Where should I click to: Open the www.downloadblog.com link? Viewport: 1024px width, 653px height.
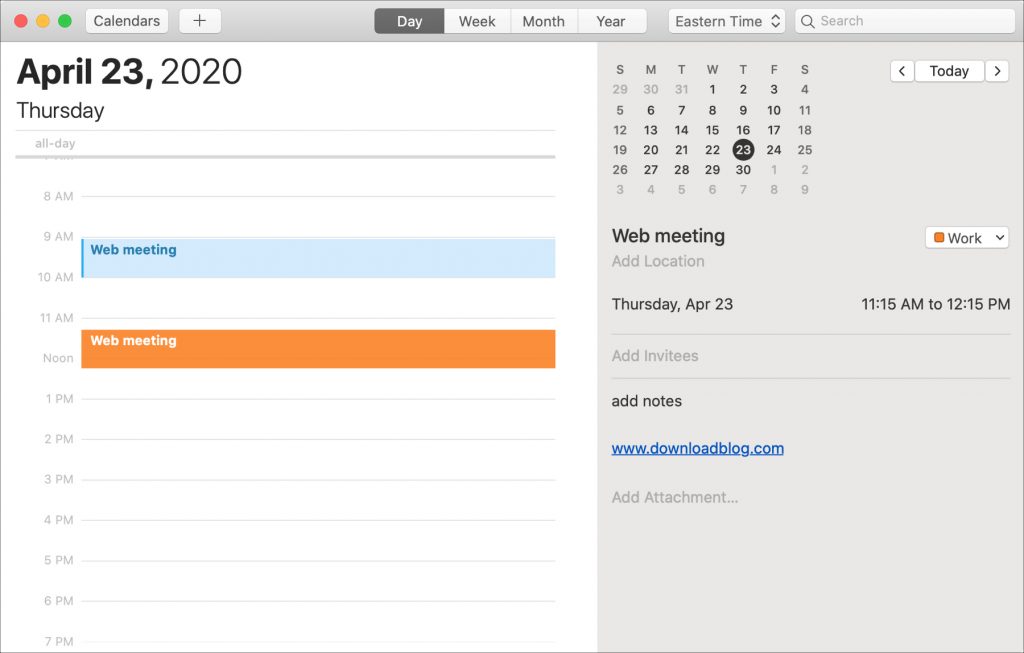tap(696, 448)
